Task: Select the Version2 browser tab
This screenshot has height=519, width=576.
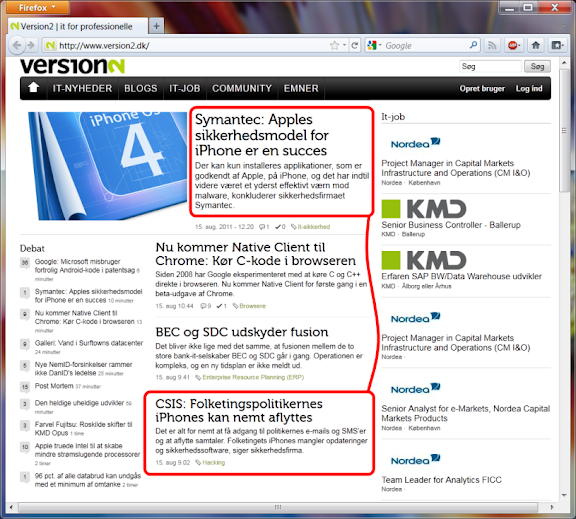Action: pos(77,26)
